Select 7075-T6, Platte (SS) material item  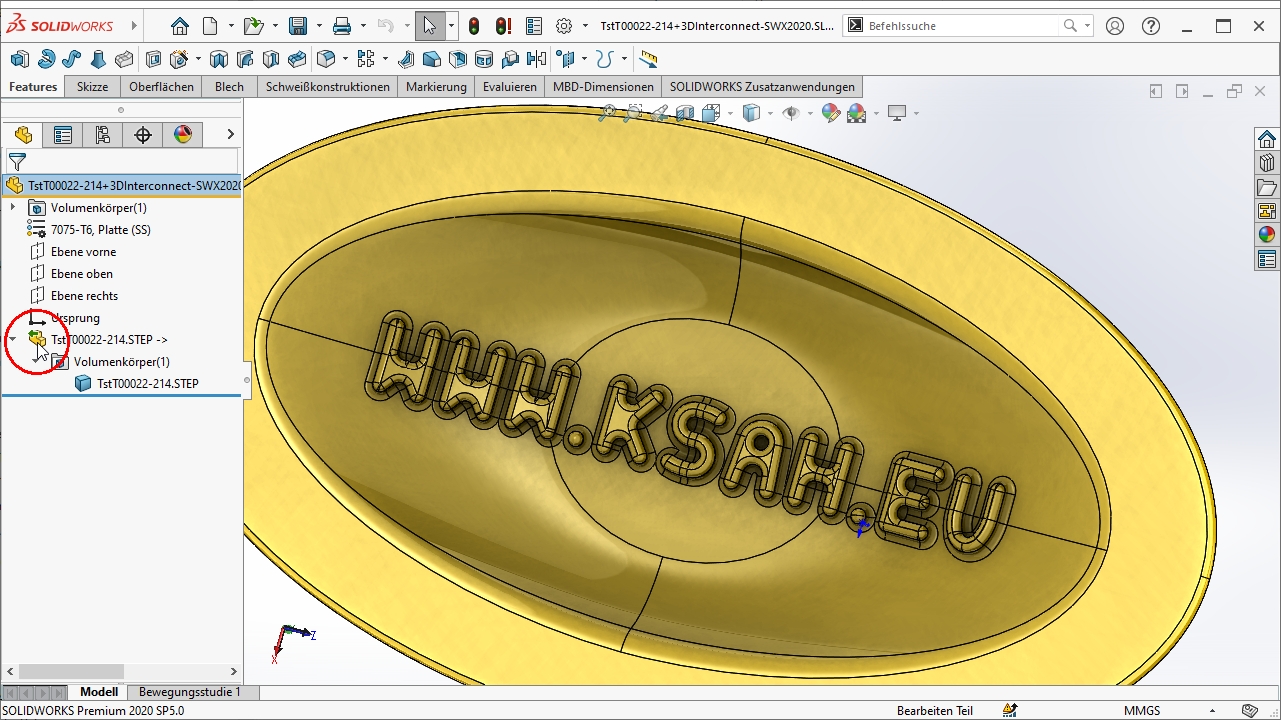pos(101,230)
